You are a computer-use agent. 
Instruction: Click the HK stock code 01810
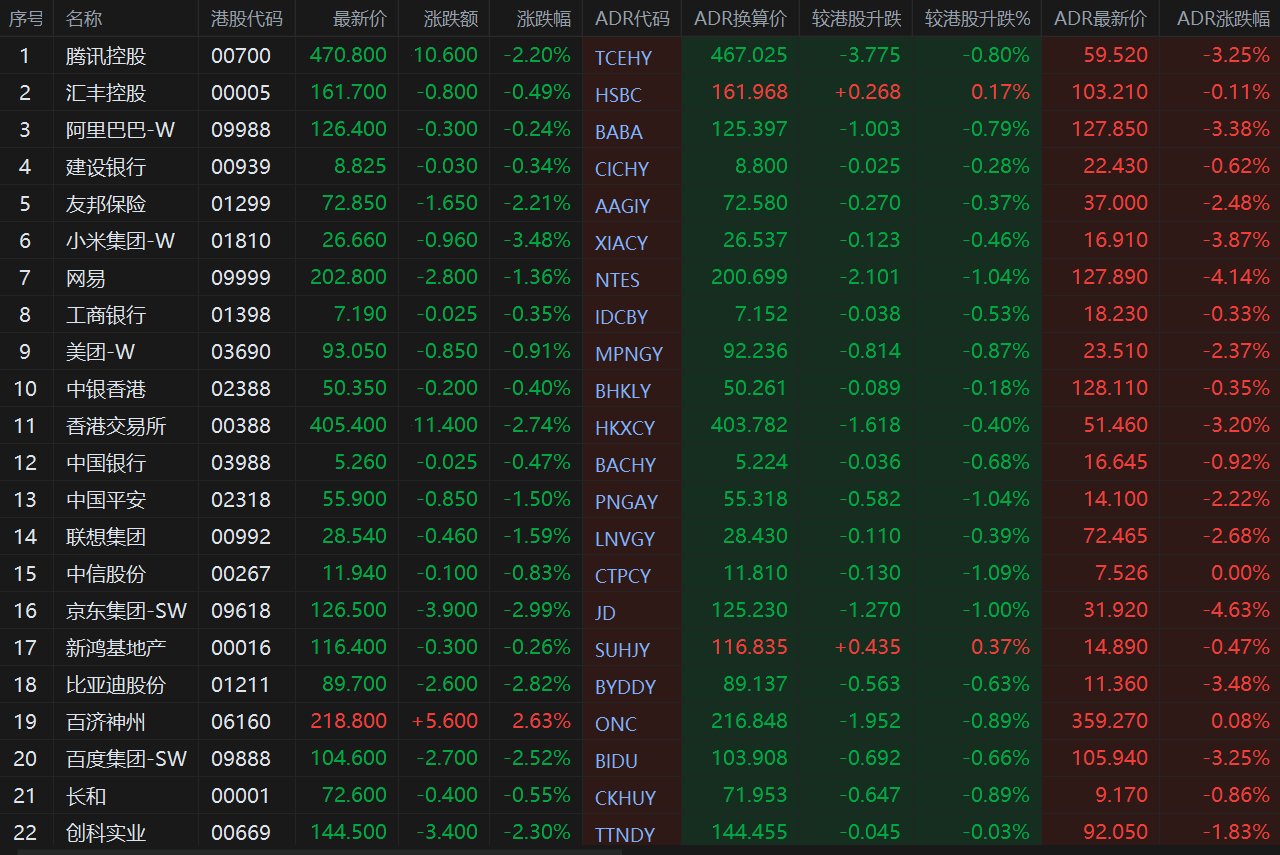pos(241,240)
